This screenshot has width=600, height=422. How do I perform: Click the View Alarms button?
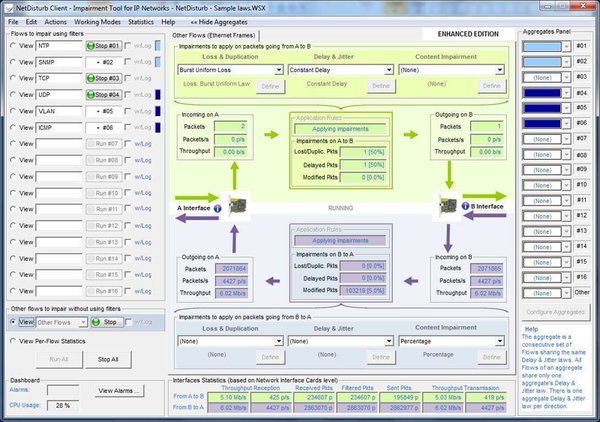pos(119,391)
